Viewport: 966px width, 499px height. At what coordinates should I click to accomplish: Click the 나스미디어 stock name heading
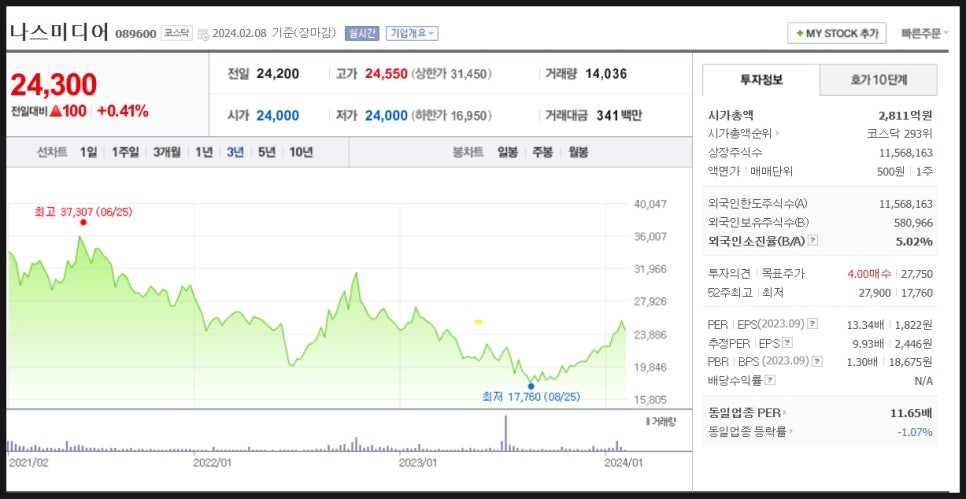pos(59,32)
